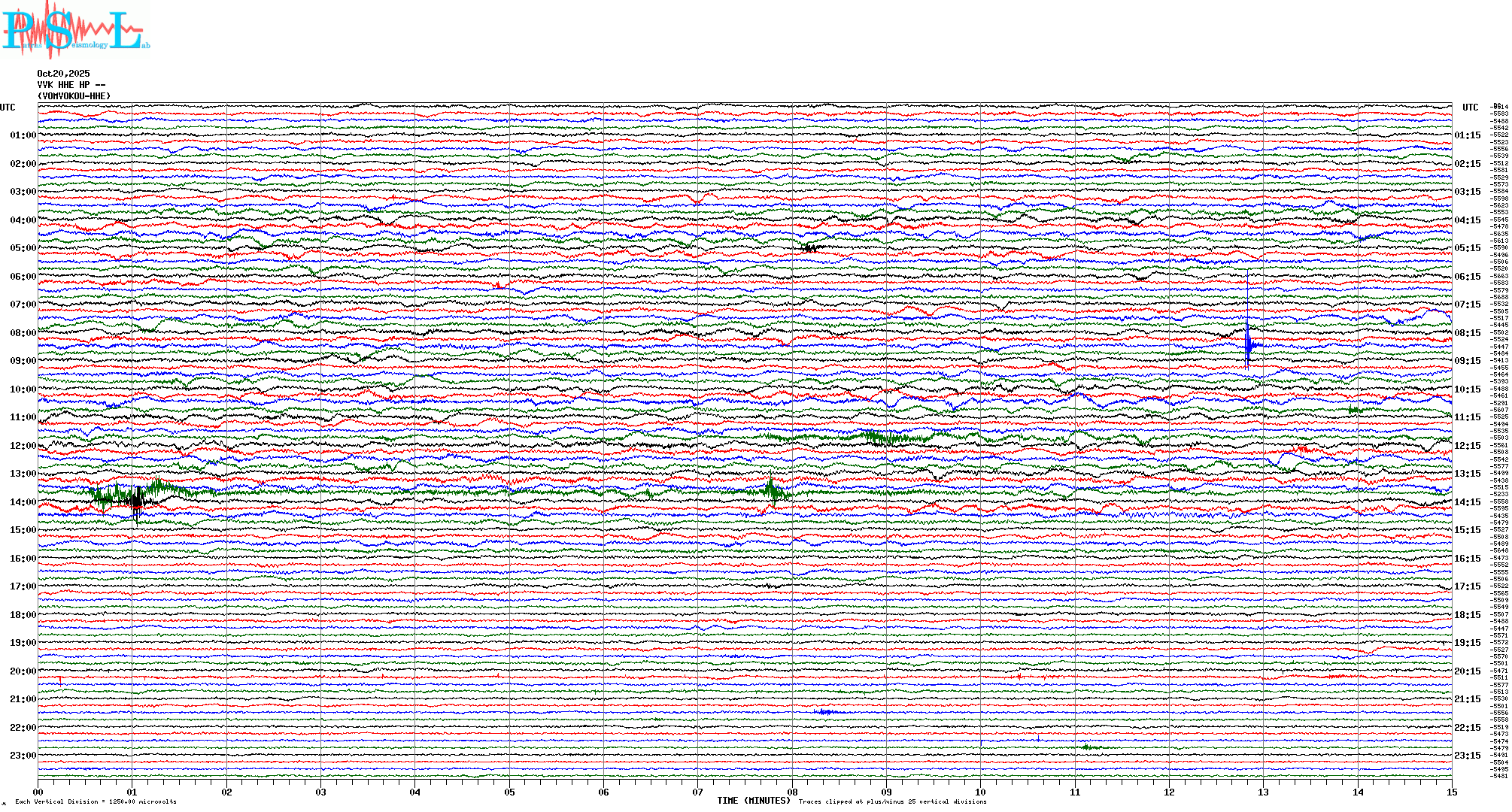Image resolution: width=1512 pixels, height=812 pixels.
Task: Select the 08:00 hour marker on left
Action: point(23,333)
